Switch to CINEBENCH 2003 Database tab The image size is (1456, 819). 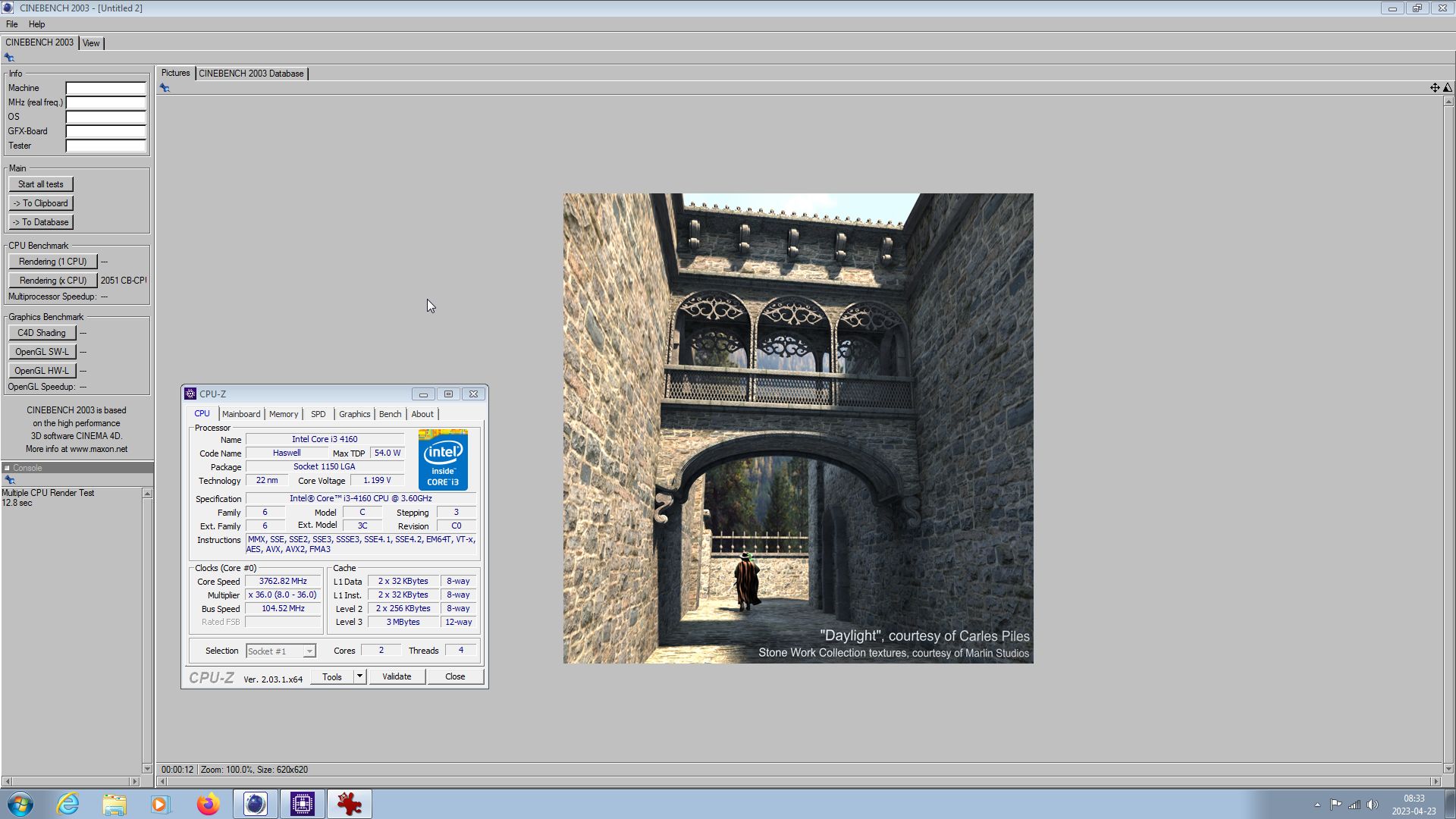point(251,74)
